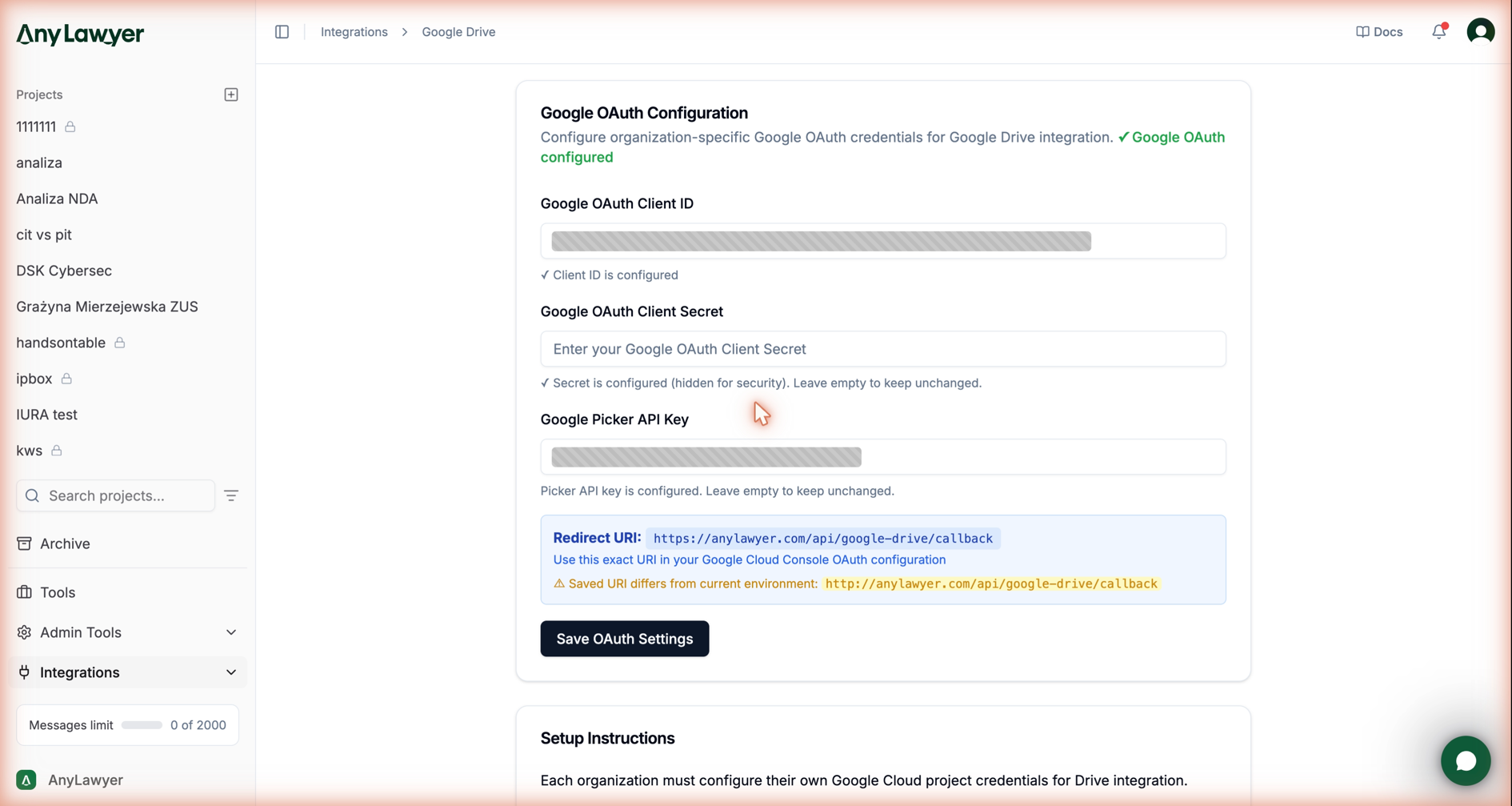Image resolution: width=1512 pixels, height=806 pixels.
Task: Click the AnyLawyer logo
Action: coord(80,34)
